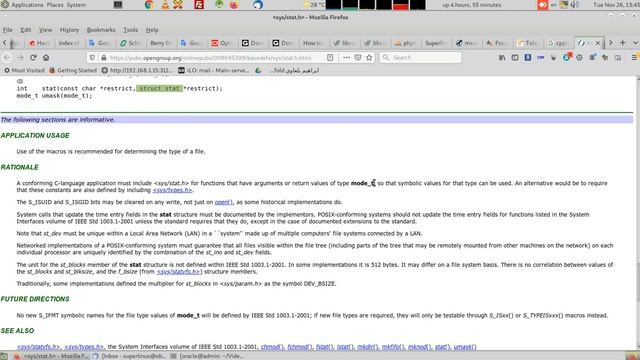View site security via the padlock icon
The width and height of the screenshot is (640, 360).
pos(103,58)
